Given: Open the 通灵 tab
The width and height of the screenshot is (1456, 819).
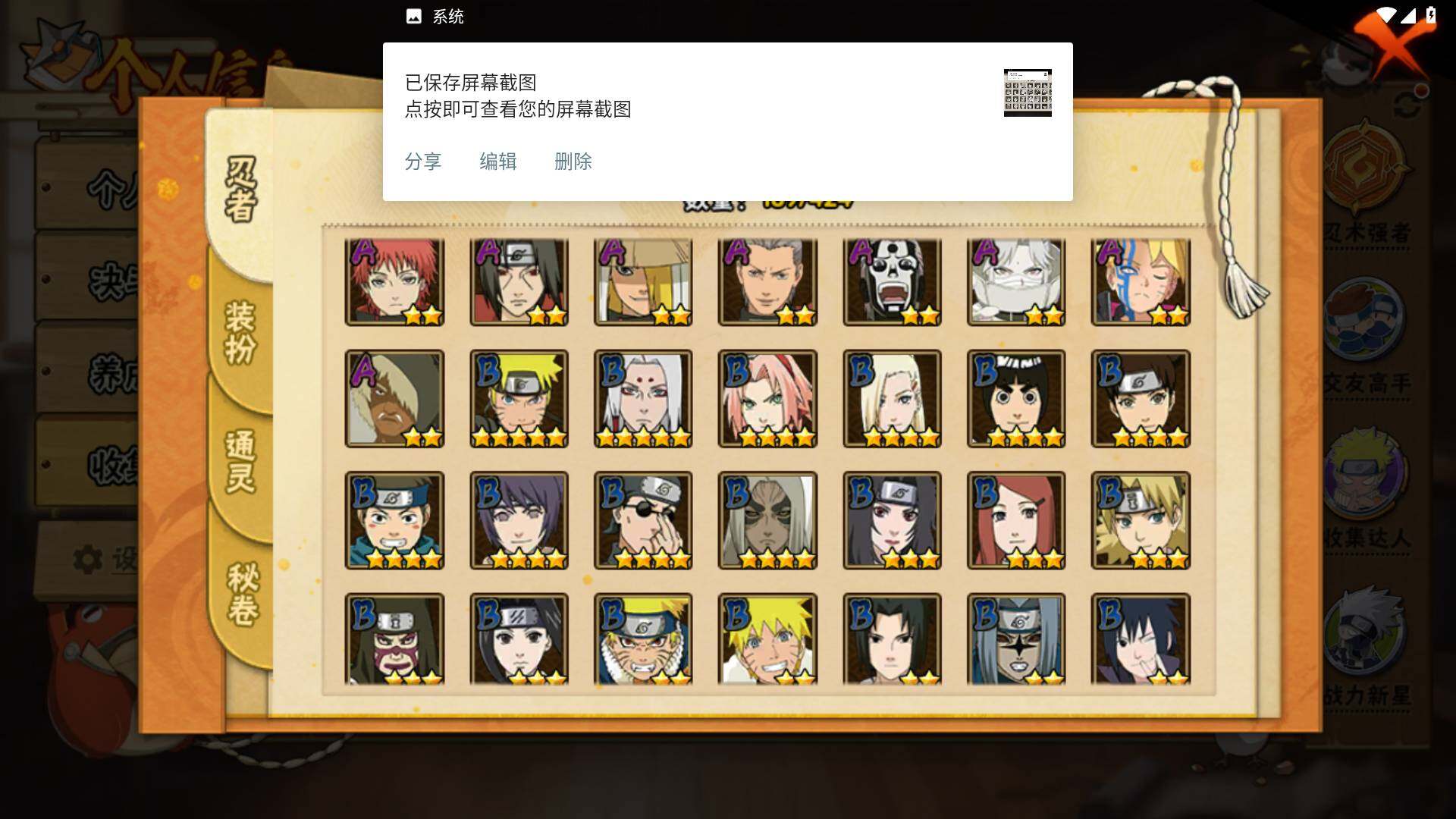Looking at the screenshot, I should 241,463.
